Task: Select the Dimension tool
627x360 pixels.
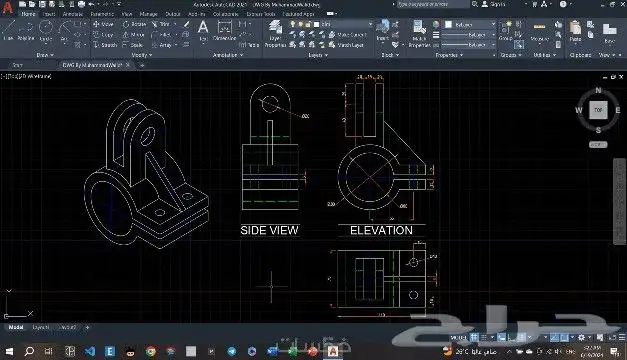Action: 225,31
